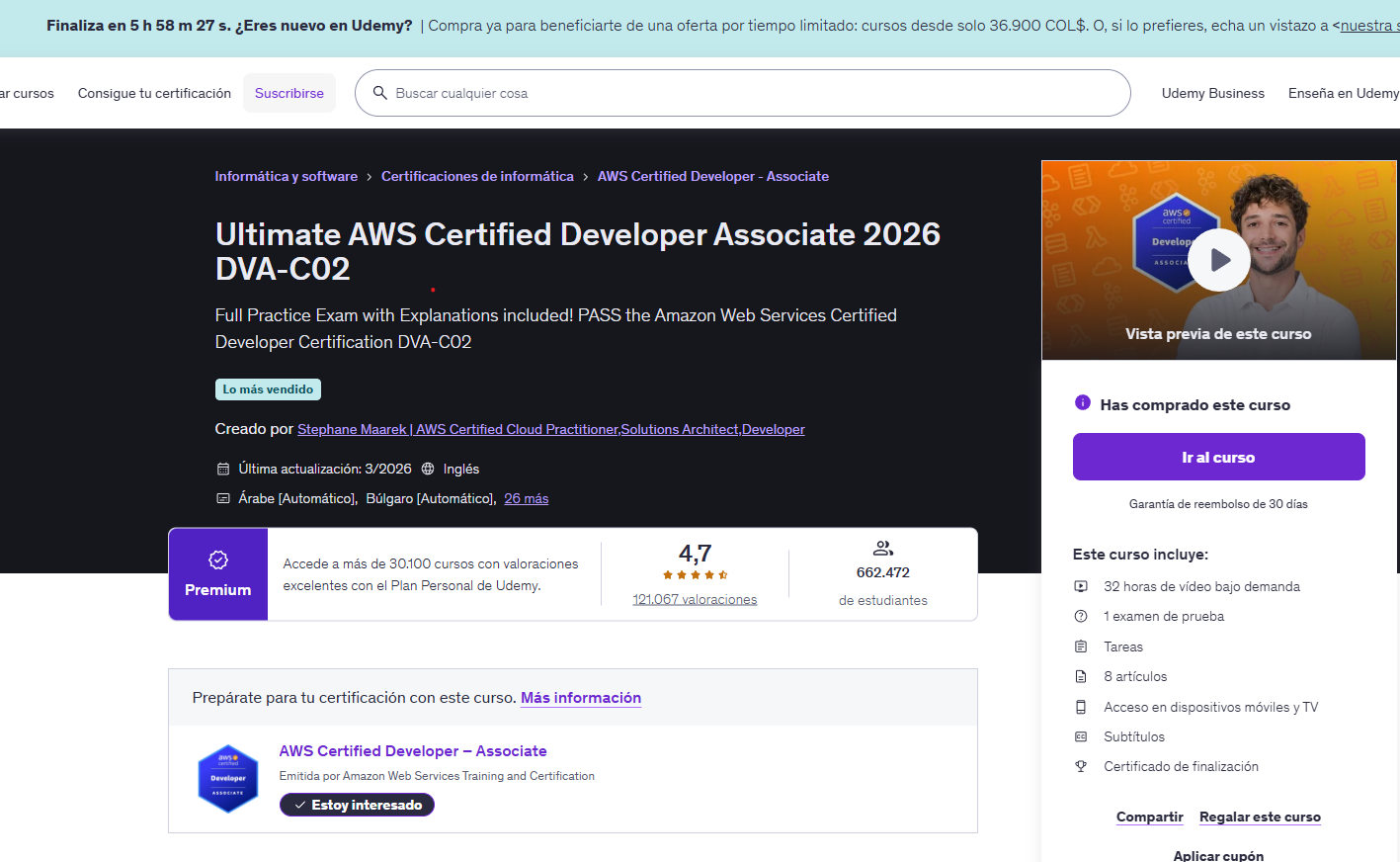Click the Has comprado este curso text

click(x=1195, y=404)
